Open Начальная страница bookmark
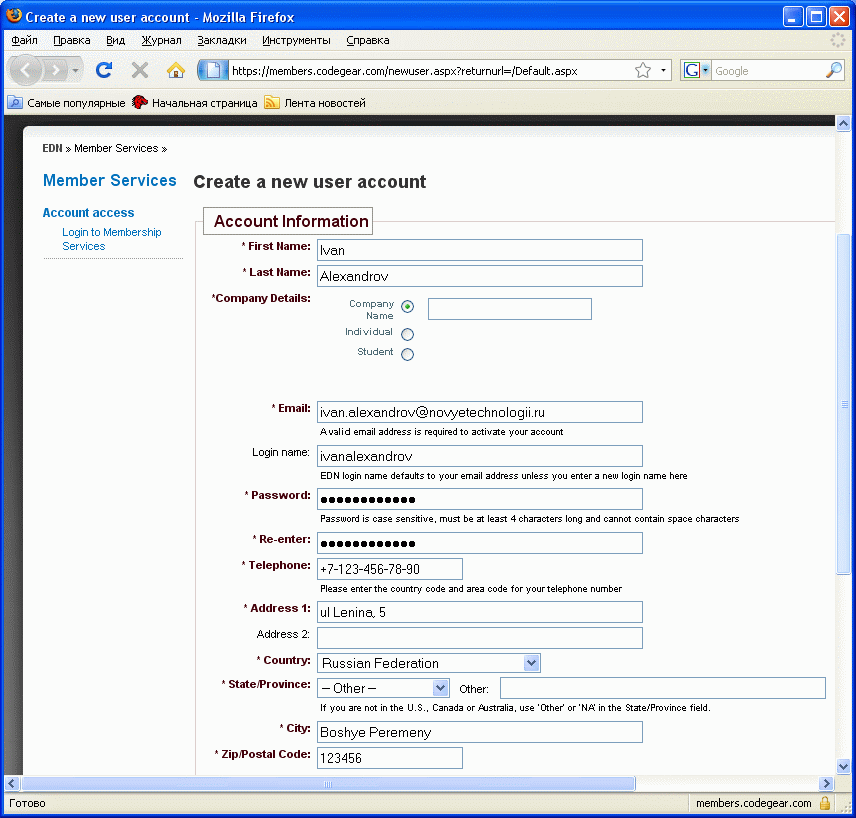This screenshot has height=818, width=856. pos(195,103)
